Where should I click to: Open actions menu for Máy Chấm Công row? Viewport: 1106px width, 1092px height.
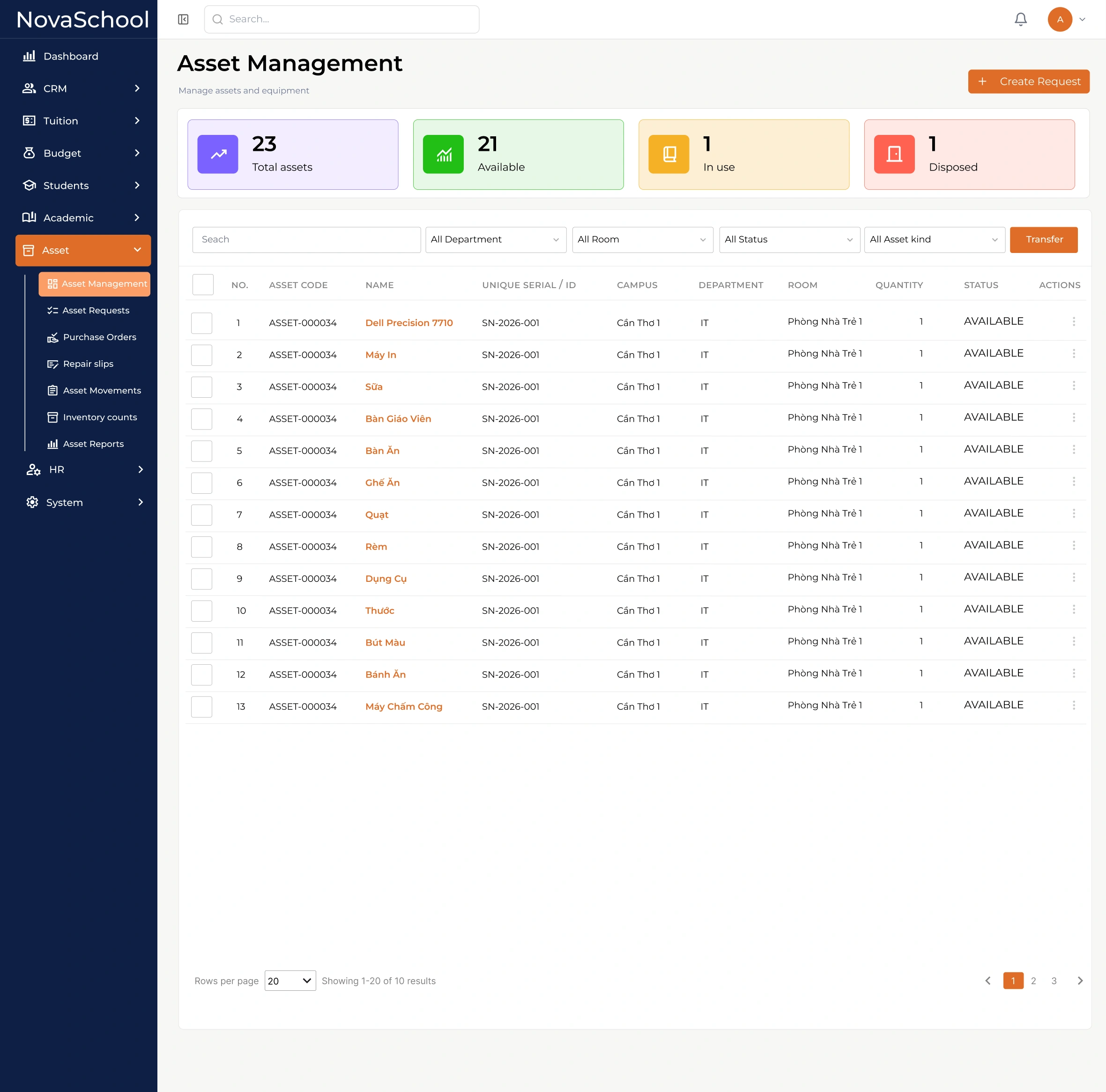tap(1074, 706)
